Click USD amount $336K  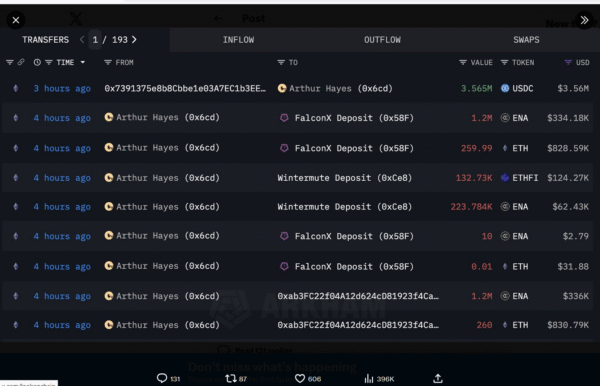point(576,296)
